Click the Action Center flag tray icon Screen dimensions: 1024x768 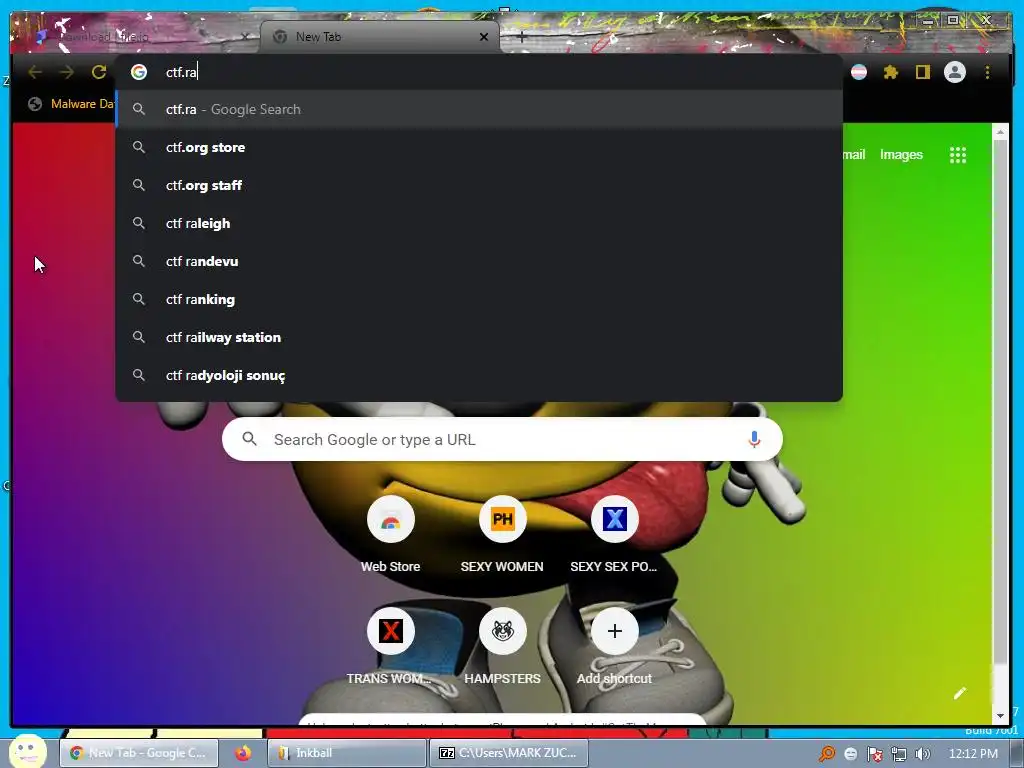pos(875,754)
